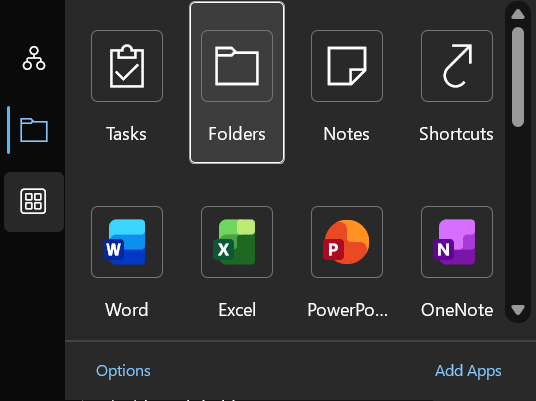Click the "Excel" label text

point(237,310)
